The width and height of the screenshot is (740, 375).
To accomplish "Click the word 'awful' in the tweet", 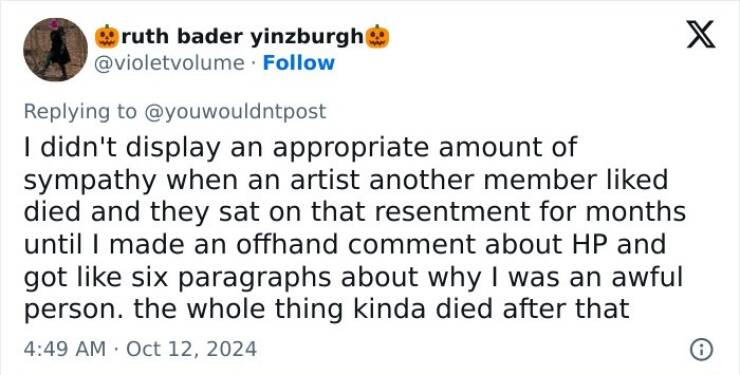I will (647, 276).
